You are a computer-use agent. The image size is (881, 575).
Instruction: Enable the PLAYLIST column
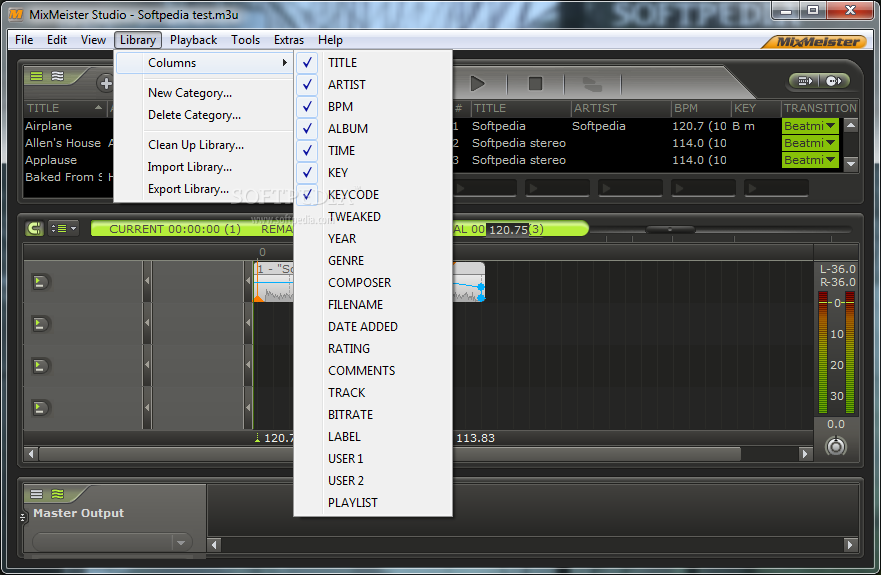coord(373,502)
